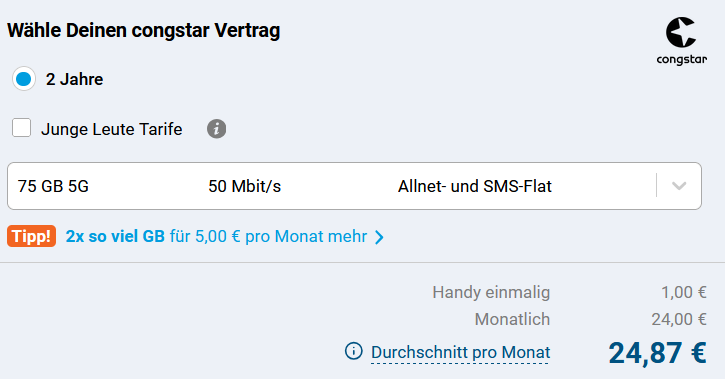The image size is (725, 379).
Task: Click the orange Tipp! badge
Action: (31, 236)
